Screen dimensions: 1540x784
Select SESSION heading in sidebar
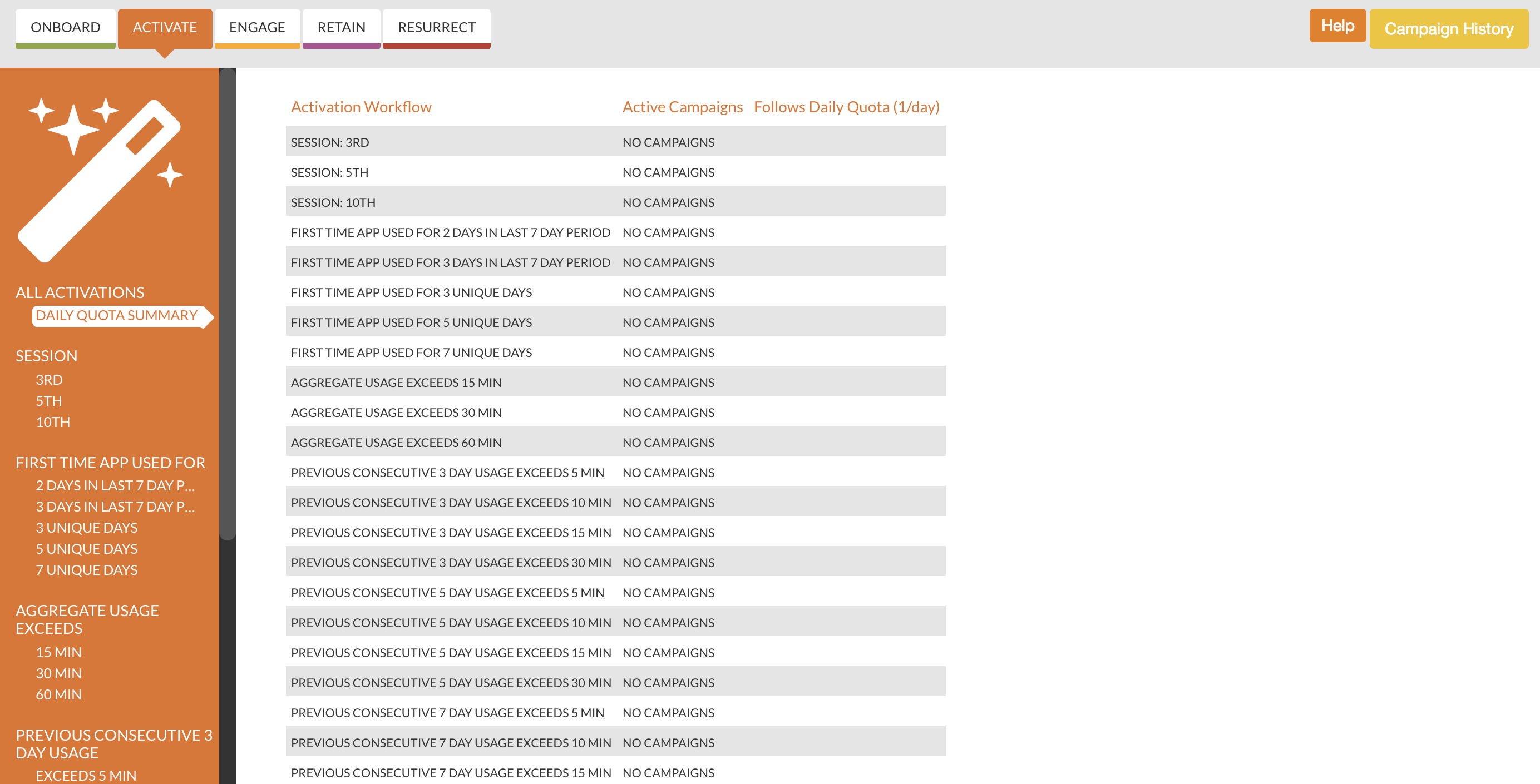pyautogui.click(x=47, y=355)
